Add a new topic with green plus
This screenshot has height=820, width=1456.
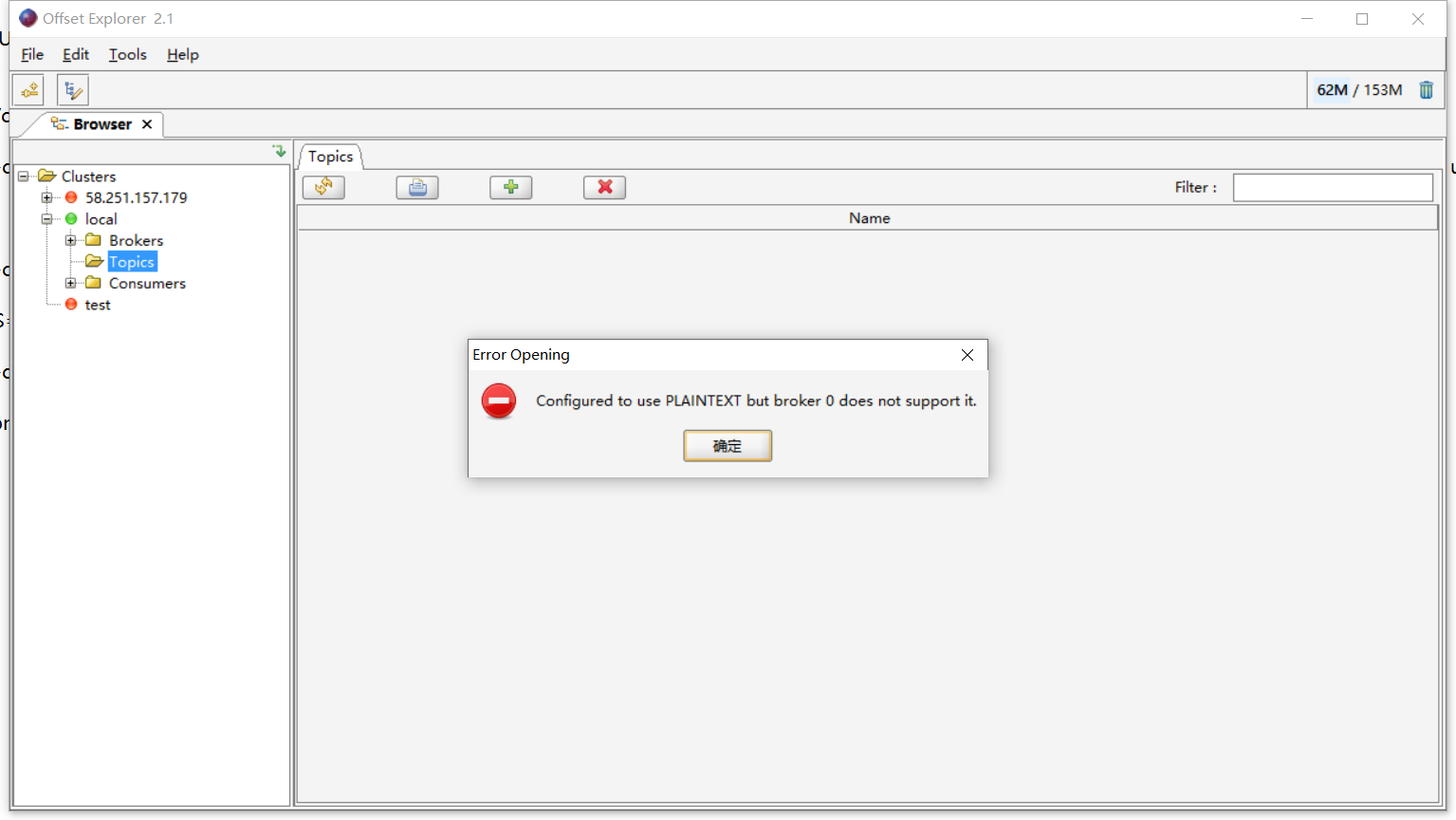point(510,187)
